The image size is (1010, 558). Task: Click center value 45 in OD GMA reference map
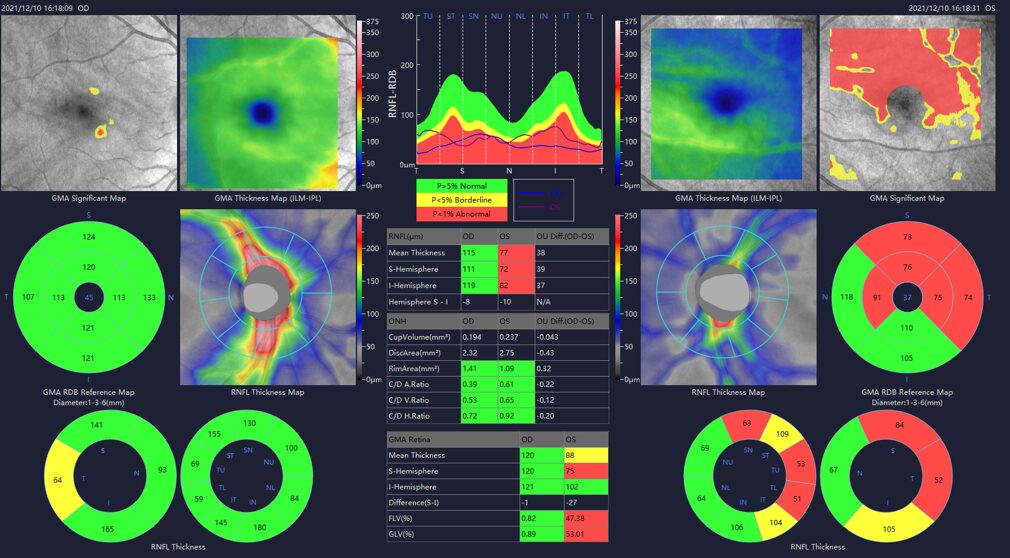(89, 298)
